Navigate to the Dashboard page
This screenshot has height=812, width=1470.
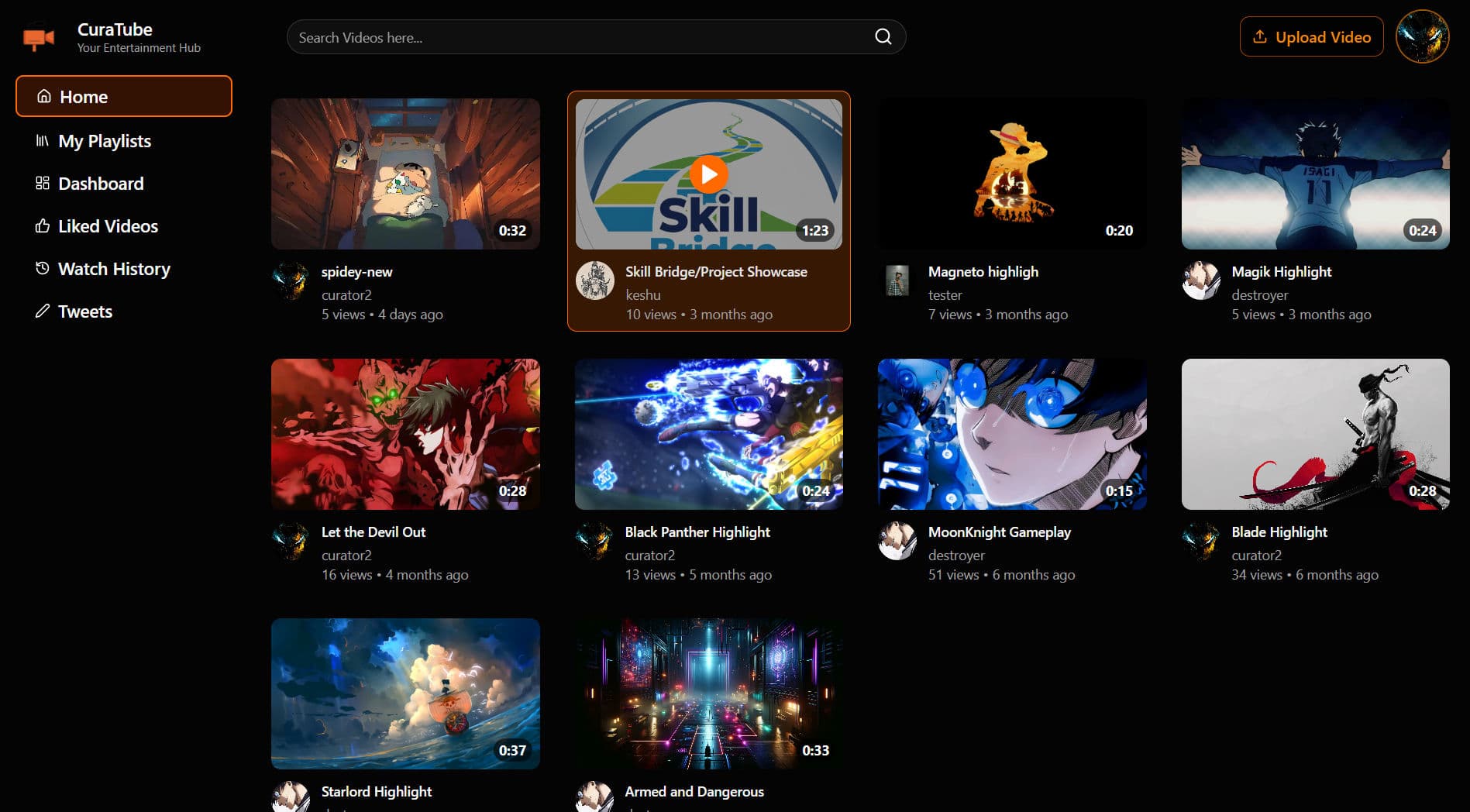pos(101,184)
